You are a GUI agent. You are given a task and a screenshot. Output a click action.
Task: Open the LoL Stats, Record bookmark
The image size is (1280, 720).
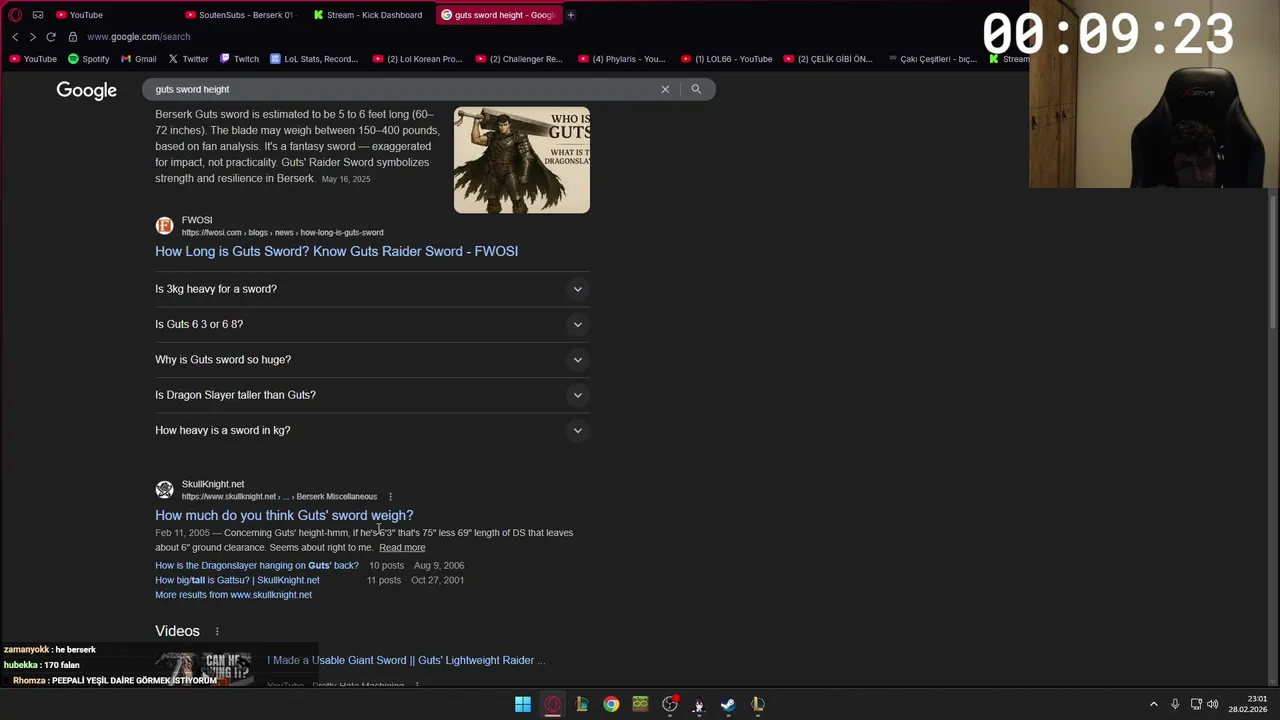tap(314, 59)
